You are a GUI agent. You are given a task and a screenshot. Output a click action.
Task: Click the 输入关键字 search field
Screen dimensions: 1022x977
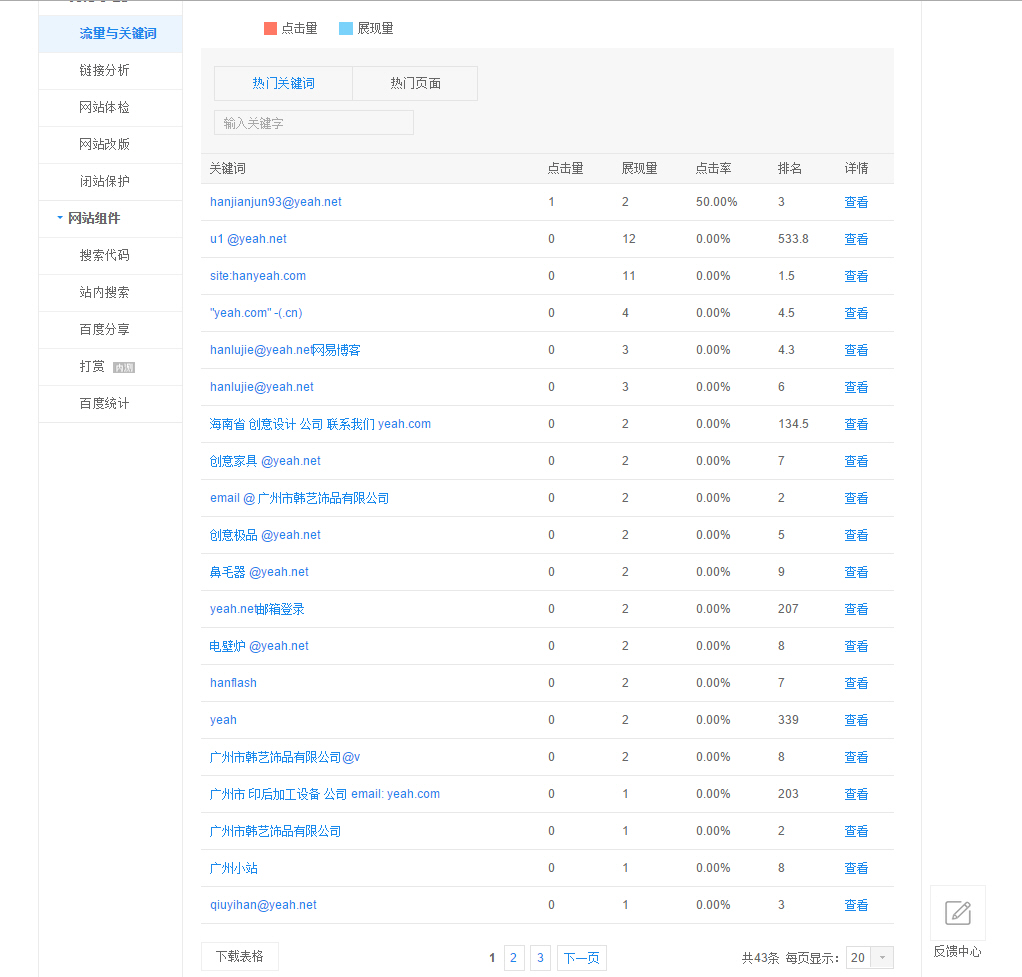click(x=314, y=123)
